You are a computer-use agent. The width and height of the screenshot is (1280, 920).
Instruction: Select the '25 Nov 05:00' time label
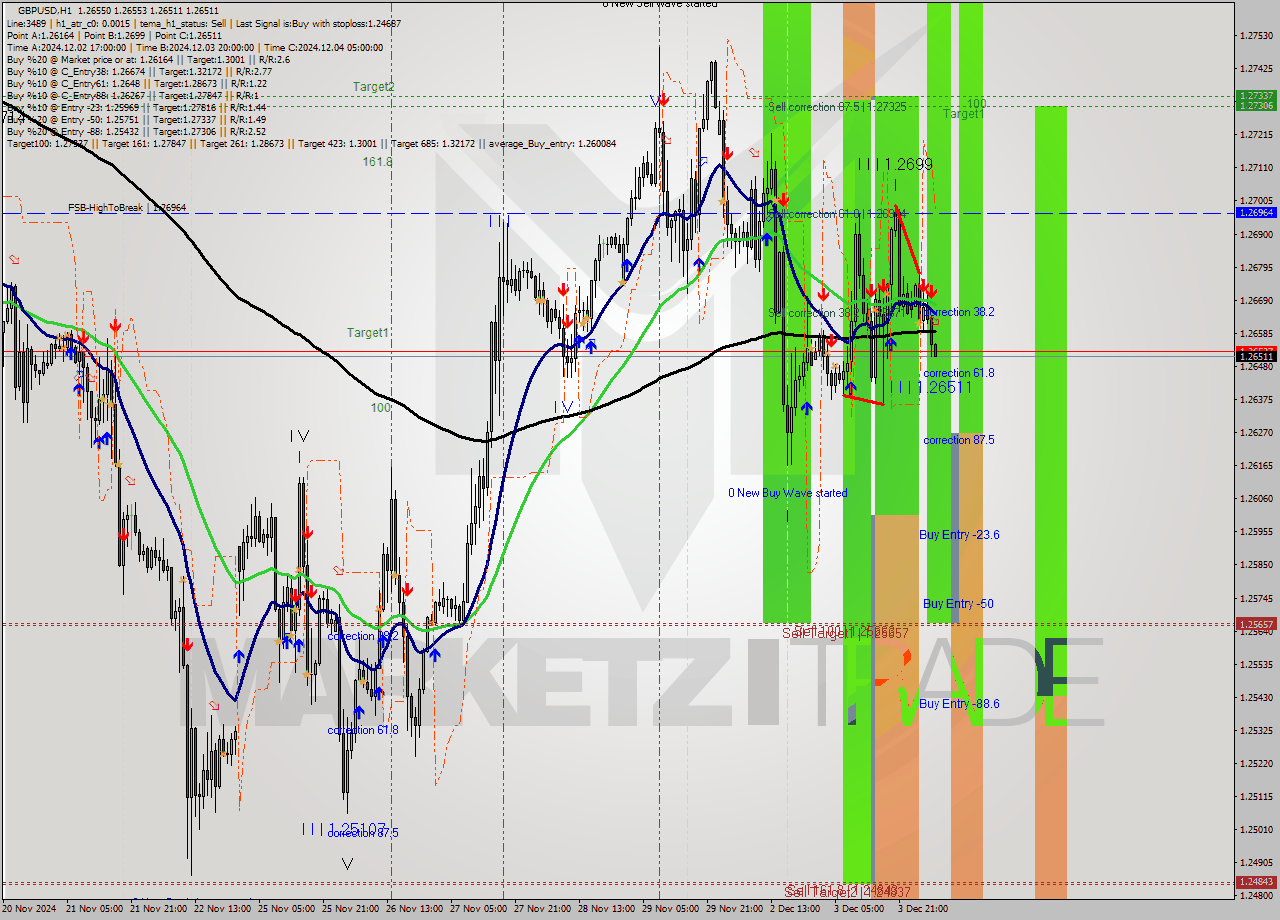[287, 909]
